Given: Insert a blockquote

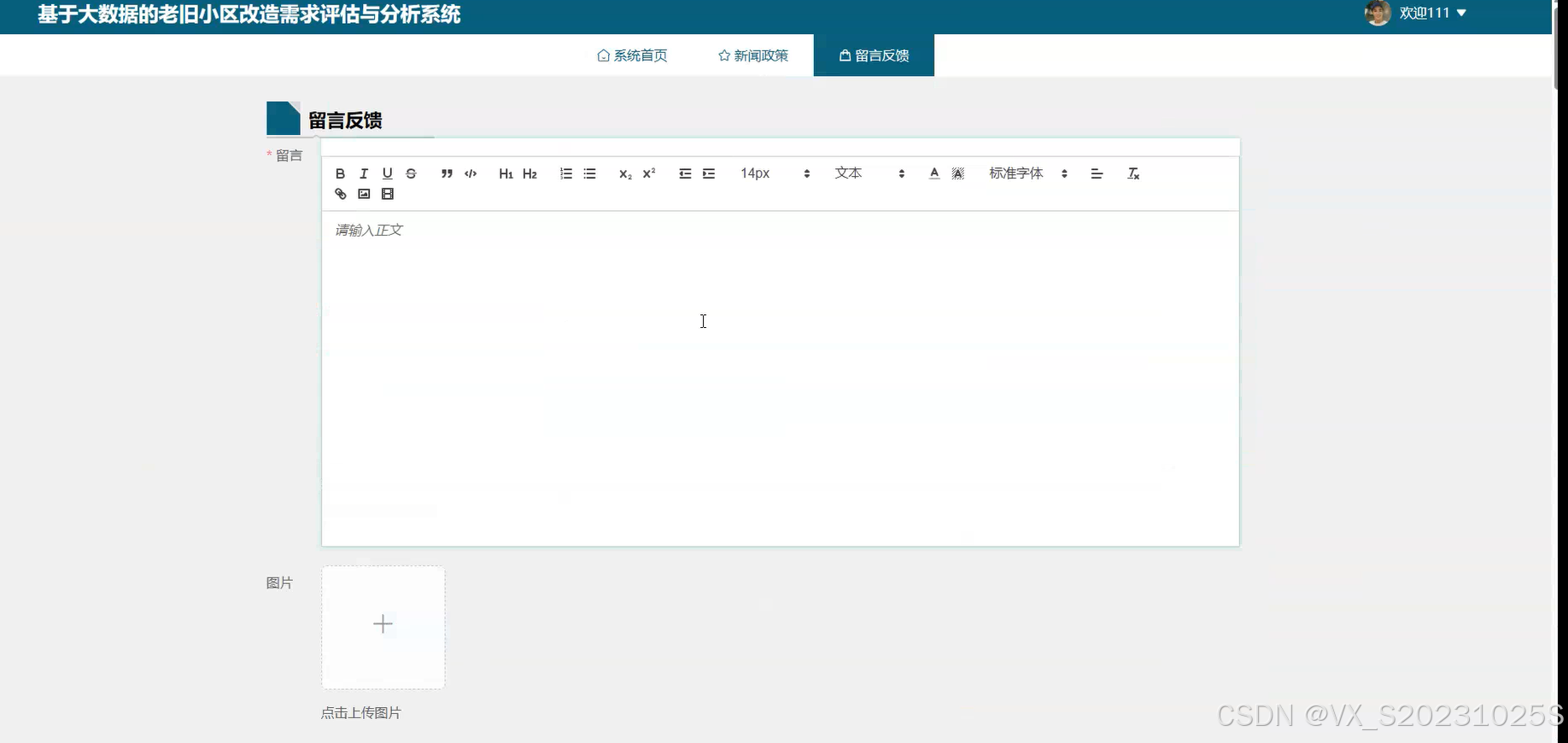Looking at the screenshot, I should click(x=447, y=173).
